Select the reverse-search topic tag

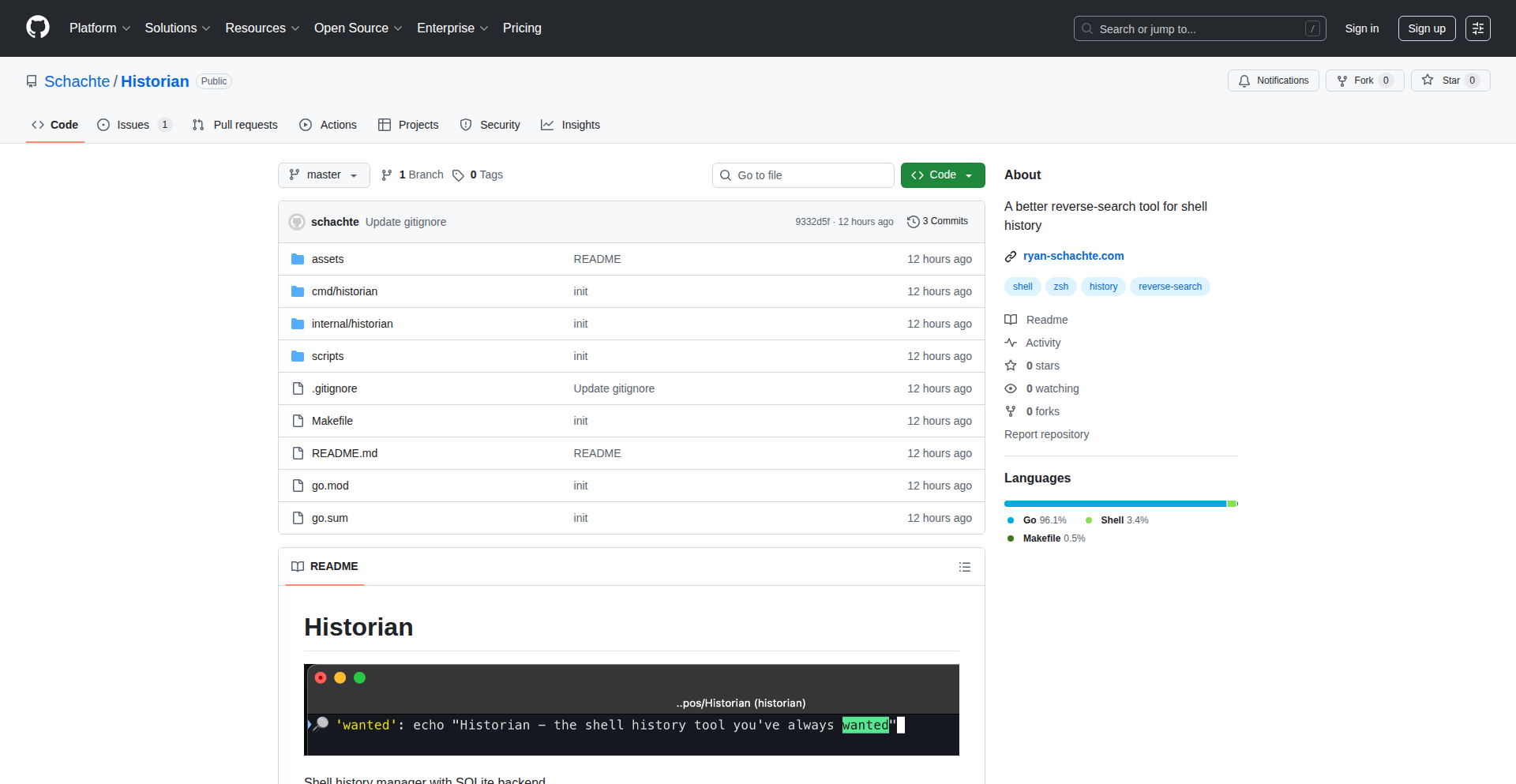(1169, 287)
